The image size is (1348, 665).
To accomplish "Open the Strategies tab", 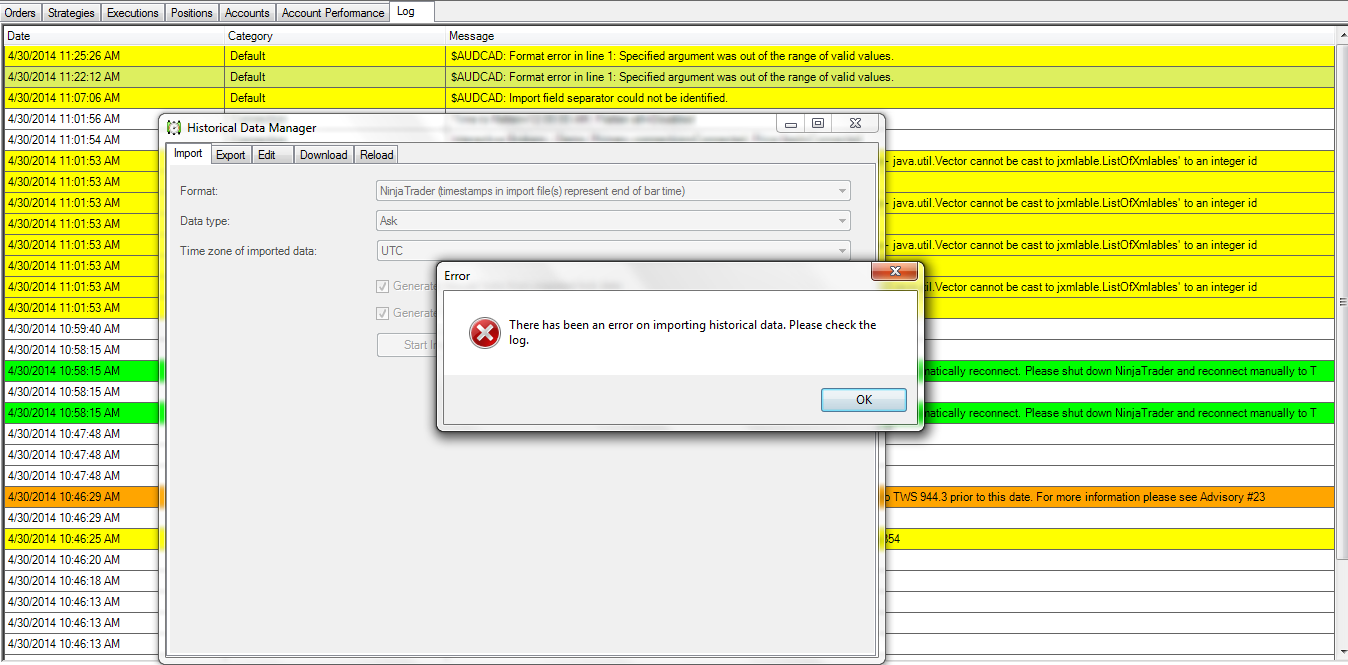I will [72, 13].
